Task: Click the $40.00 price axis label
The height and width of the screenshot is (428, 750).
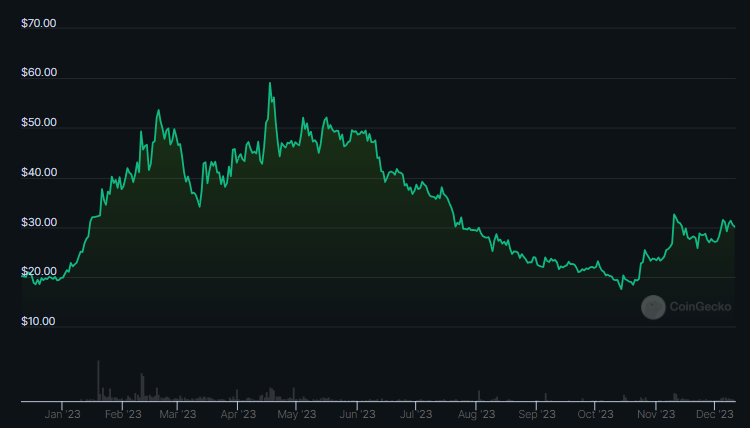Action: click(39, 172)
